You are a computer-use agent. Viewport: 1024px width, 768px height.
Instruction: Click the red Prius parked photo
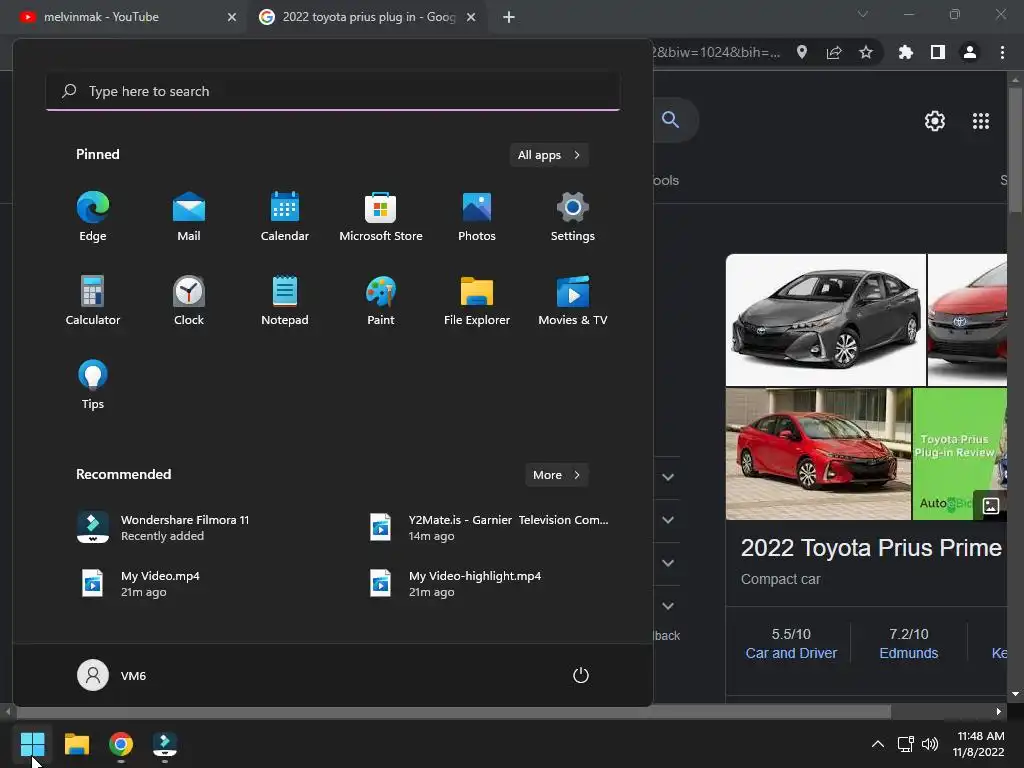pos(818,454)
